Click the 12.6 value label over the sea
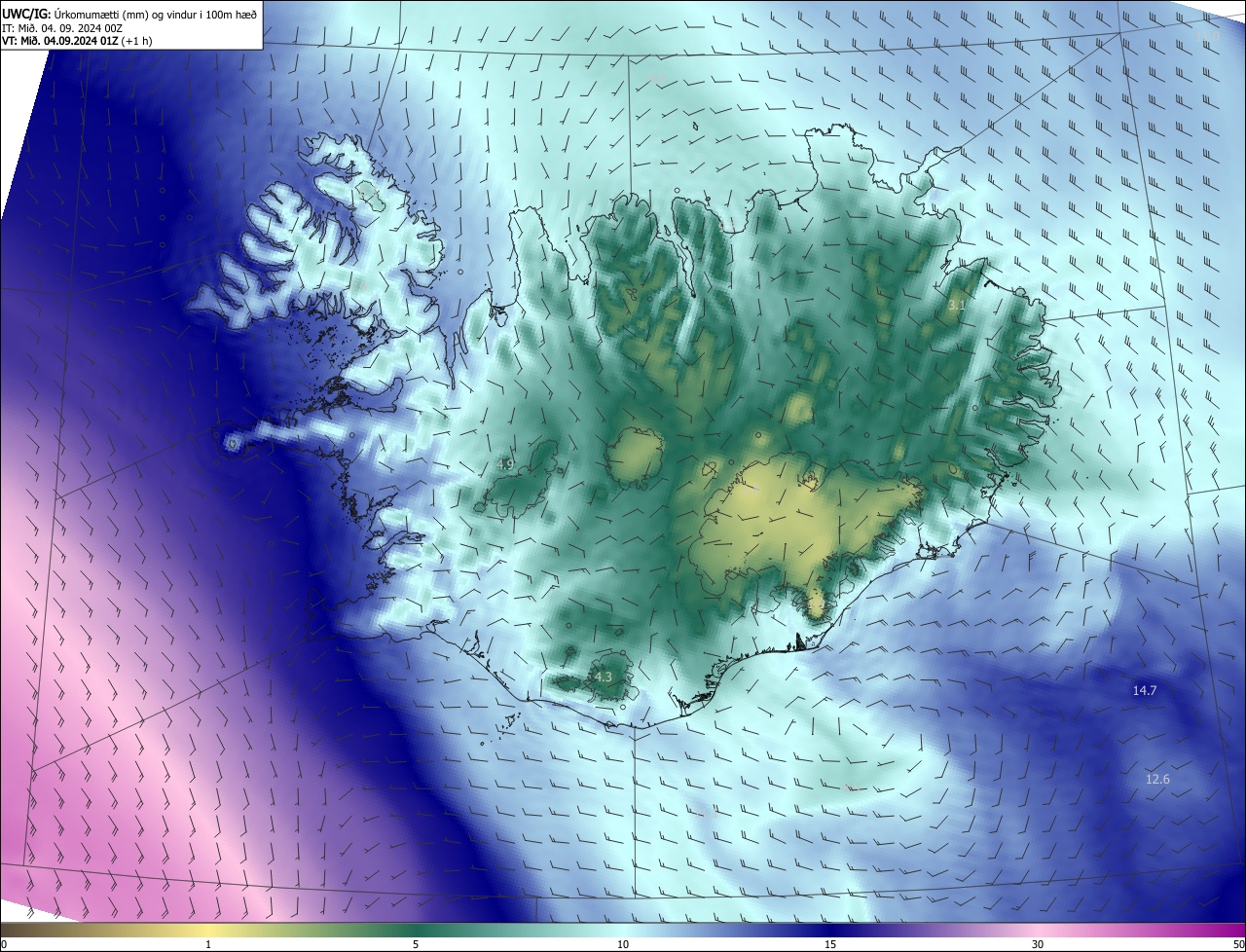Viewport: 1246px width, 952px height. tap(1157, 780)
